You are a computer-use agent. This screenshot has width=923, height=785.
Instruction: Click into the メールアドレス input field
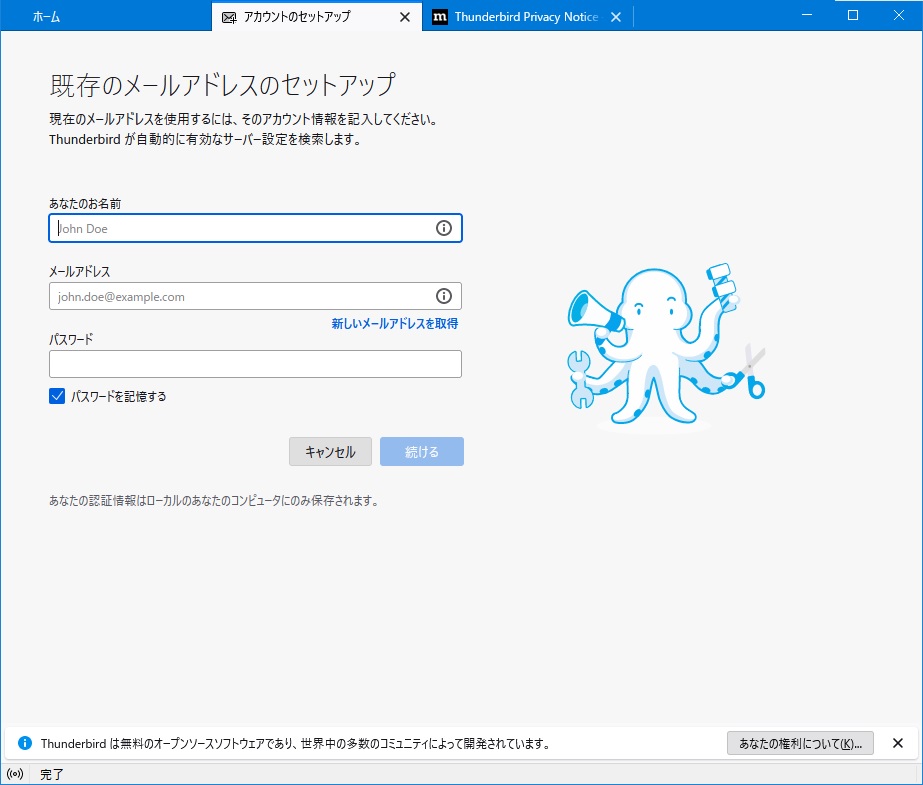point(240,296)
